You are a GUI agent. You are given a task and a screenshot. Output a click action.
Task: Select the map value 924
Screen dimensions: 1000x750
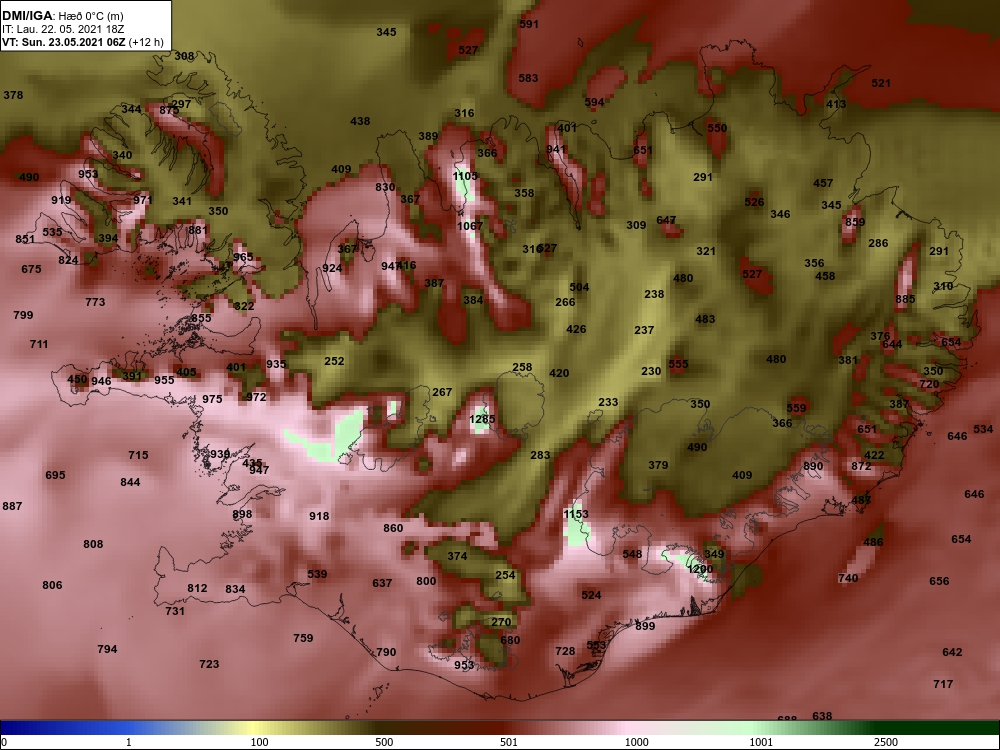pyautogui.click(x=332, y=268)
